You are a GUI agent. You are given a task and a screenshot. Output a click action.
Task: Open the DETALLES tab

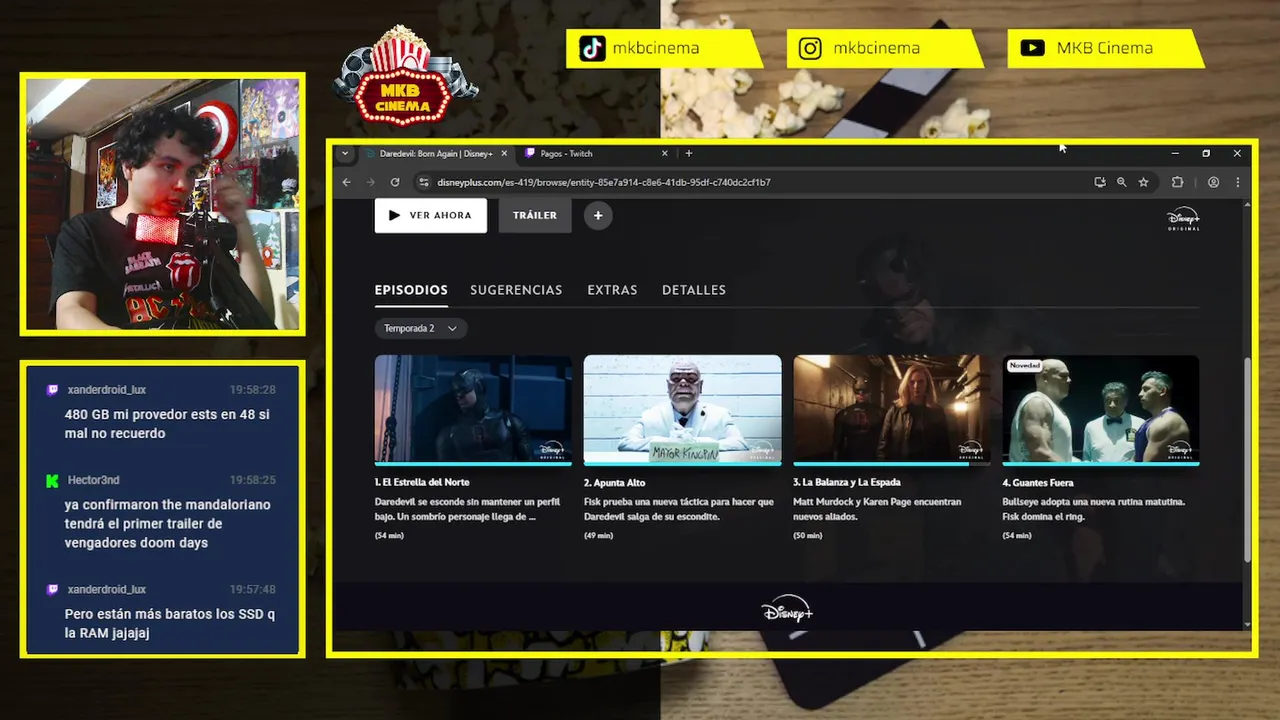pos(694,290)
